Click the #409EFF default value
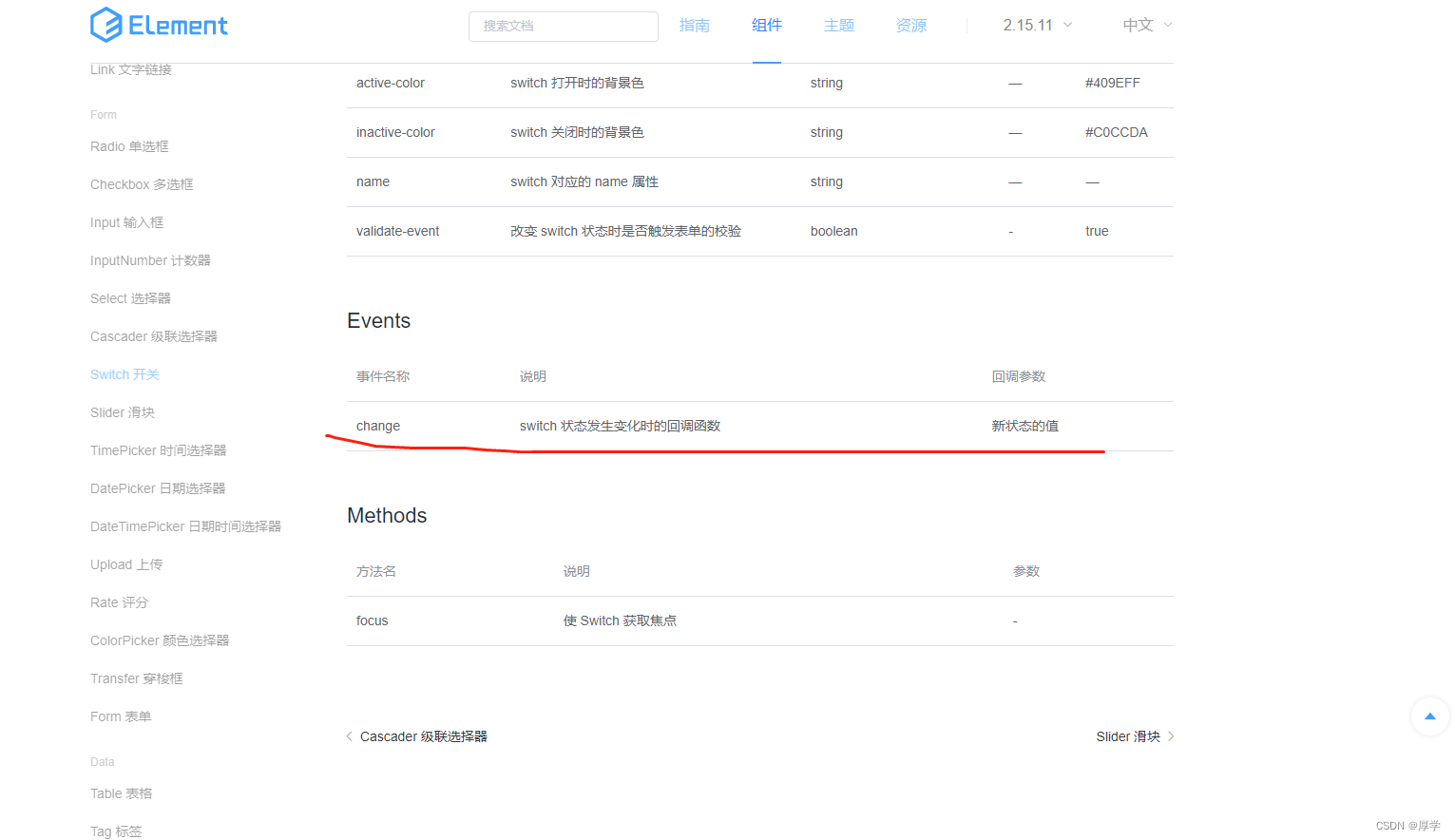 (1113, 83)
